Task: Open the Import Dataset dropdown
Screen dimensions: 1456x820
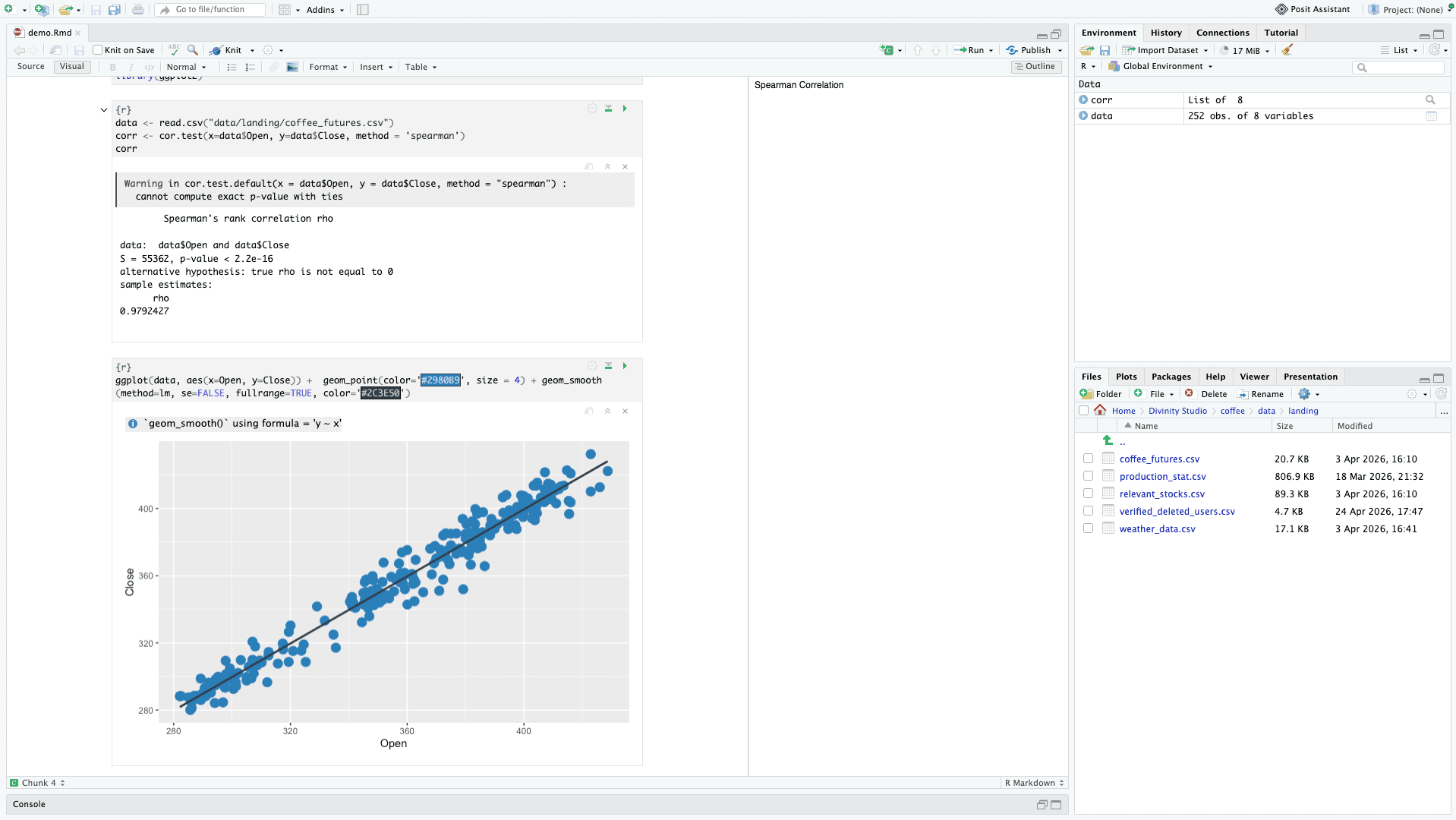Action: (x=1167, y=50)
